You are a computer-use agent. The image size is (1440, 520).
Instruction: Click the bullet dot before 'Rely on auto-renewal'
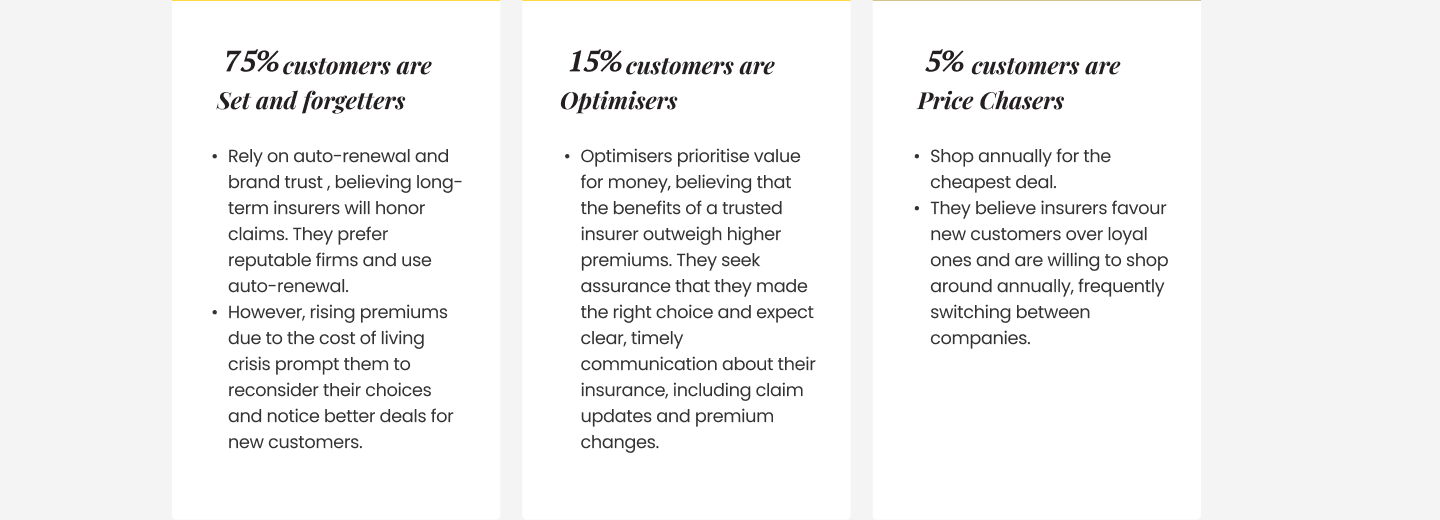point(215,157)
